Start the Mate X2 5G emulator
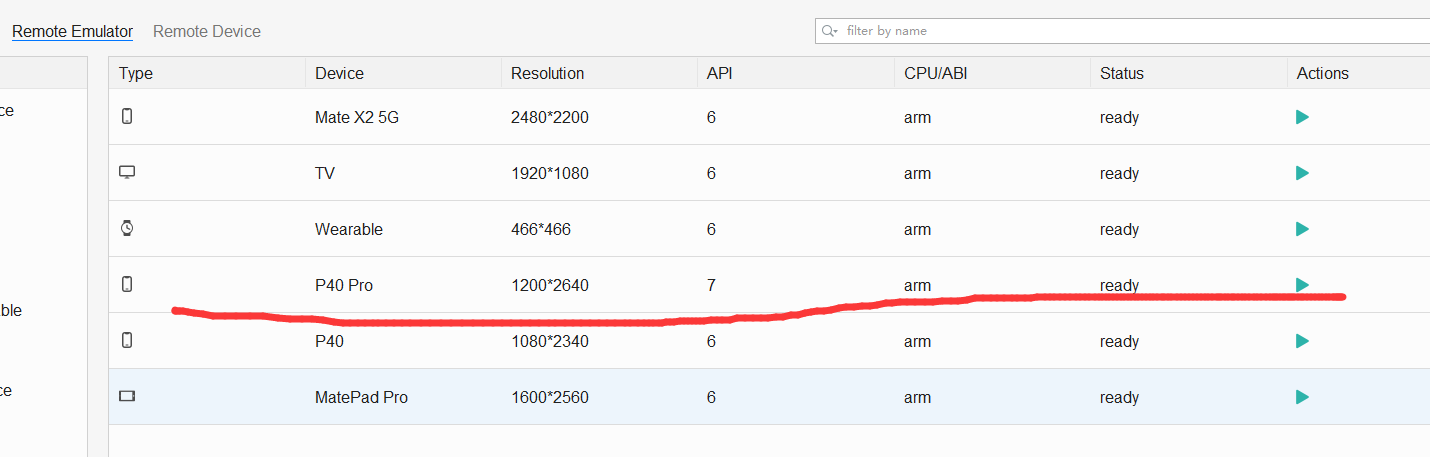Viewport: 1430px width, 457px height. [1302, 117]
